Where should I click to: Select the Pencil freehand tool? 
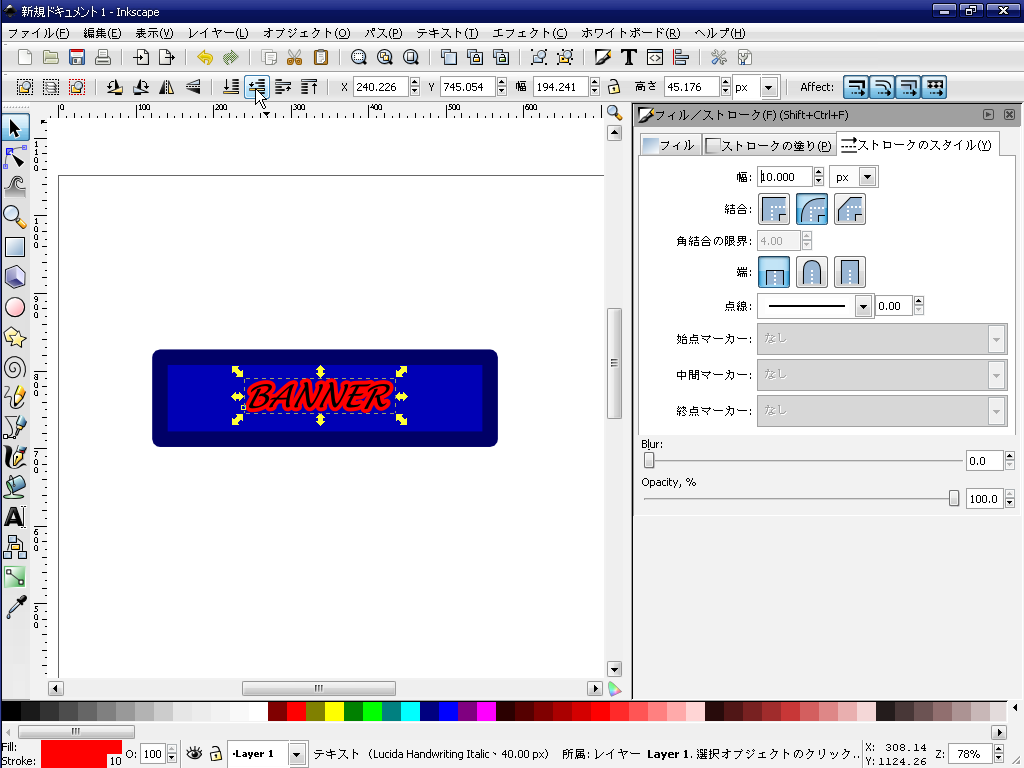(15, 397)
